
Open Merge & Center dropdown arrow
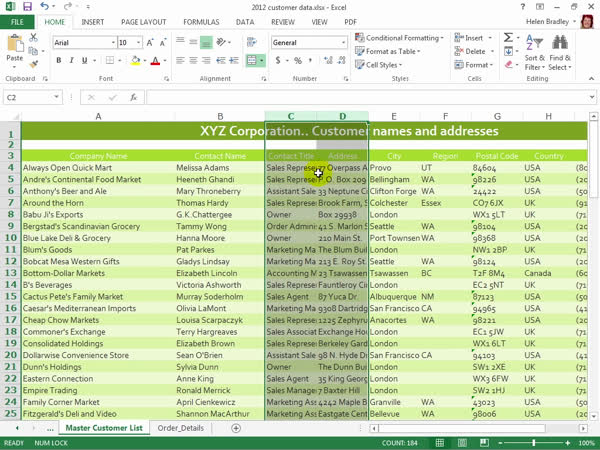point(262,60)
